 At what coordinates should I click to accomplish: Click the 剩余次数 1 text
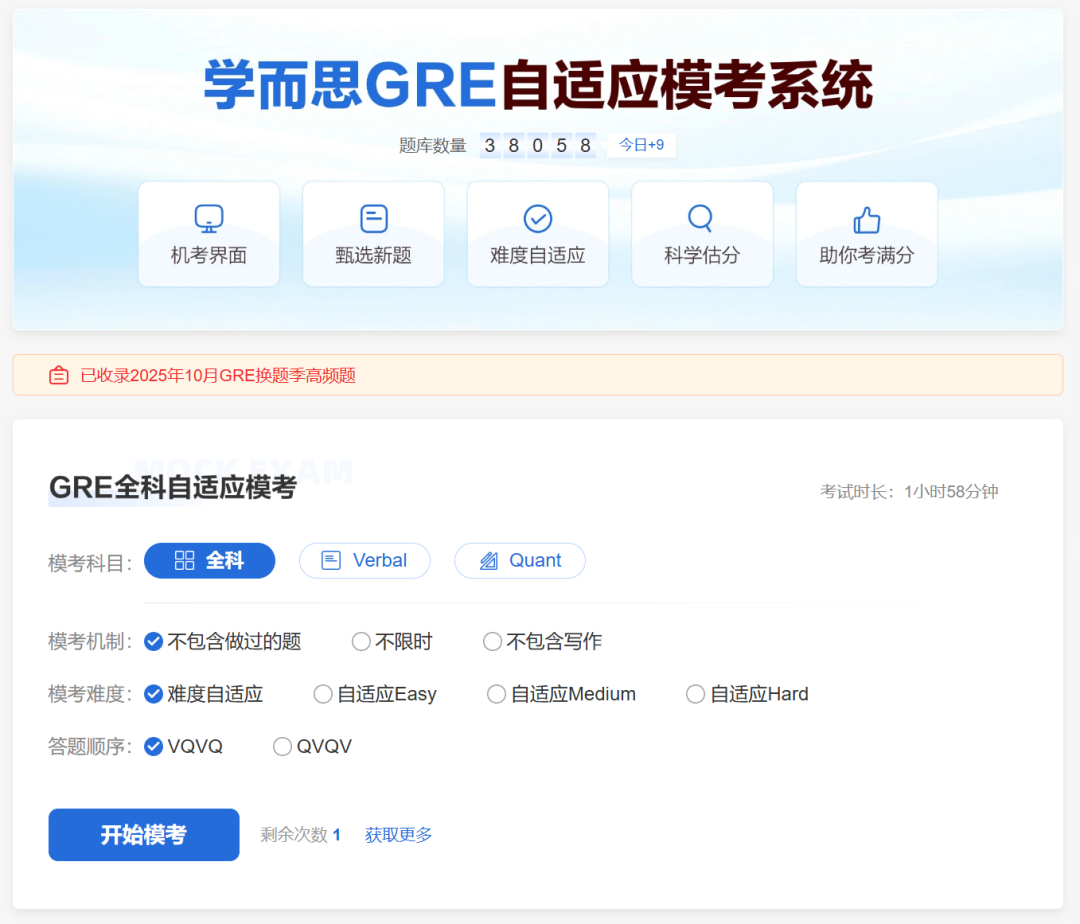(300, 835)
